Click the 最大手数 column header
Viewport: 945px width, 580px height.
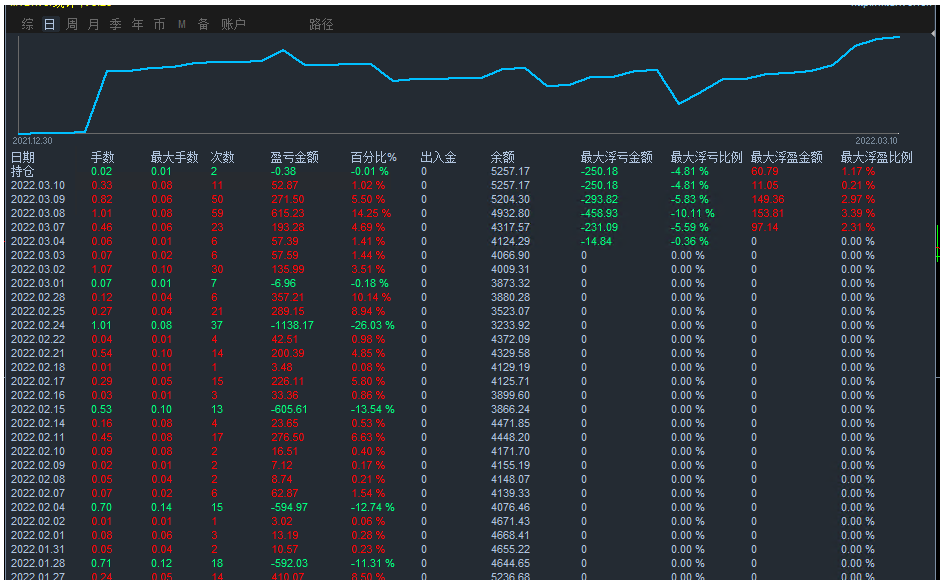(x=174, y=157)
